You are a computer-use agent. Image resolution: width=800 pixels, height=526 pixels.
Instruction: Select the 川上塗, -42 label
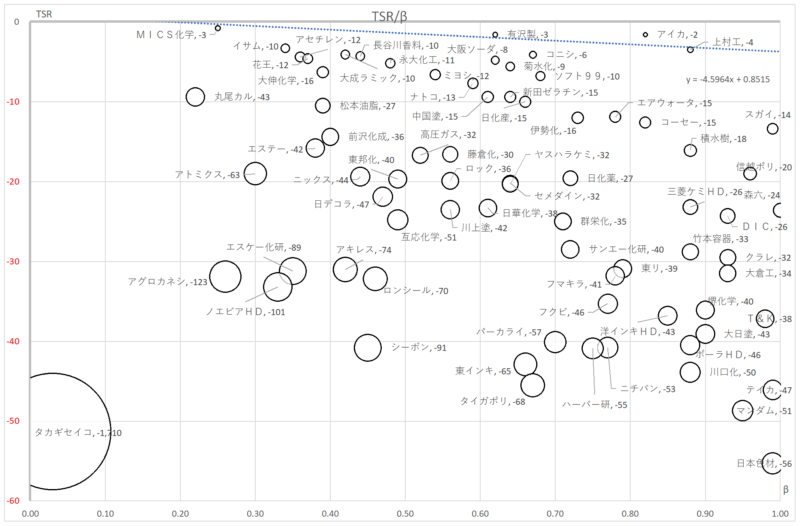484,228
